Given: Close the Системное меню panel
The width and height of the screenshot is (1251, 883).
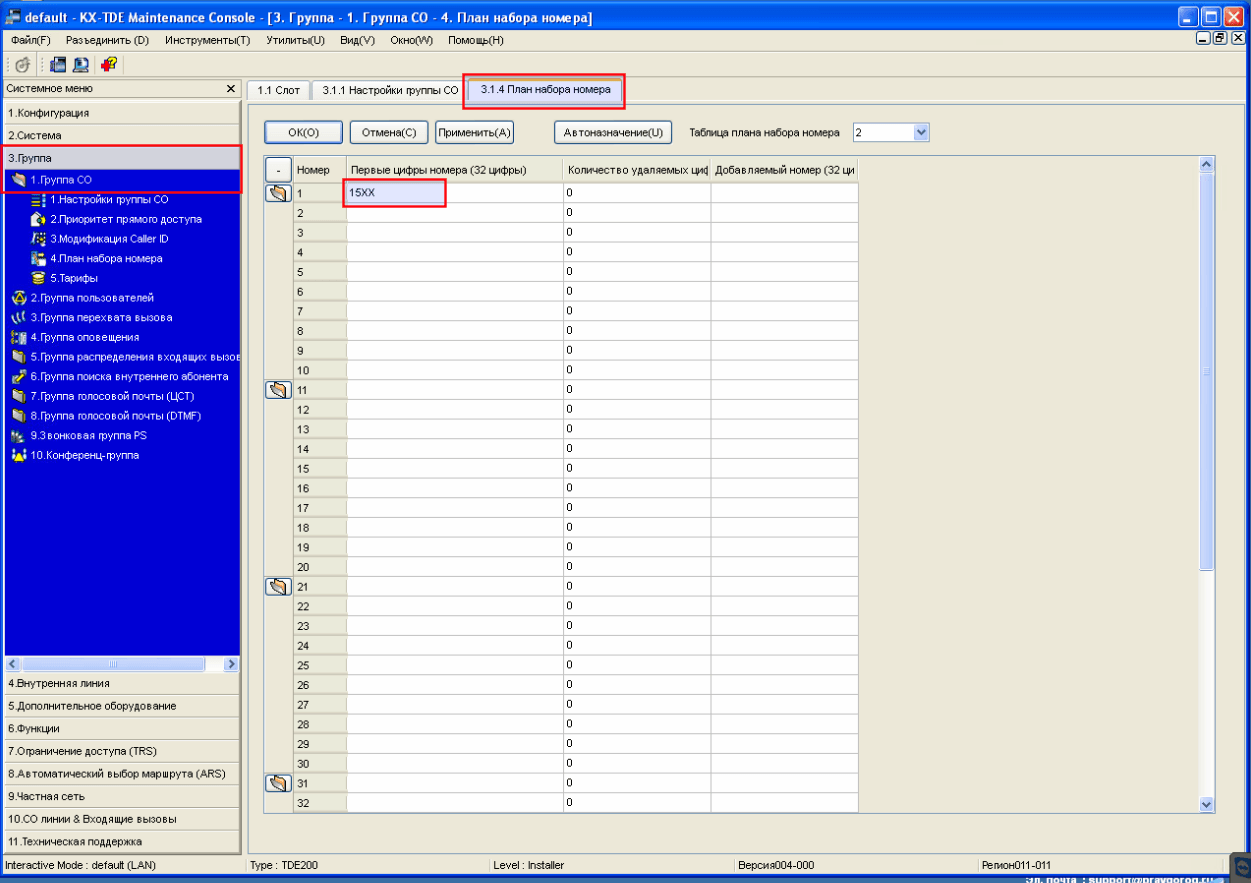Looking at the screenshot, I should point(231,89).
